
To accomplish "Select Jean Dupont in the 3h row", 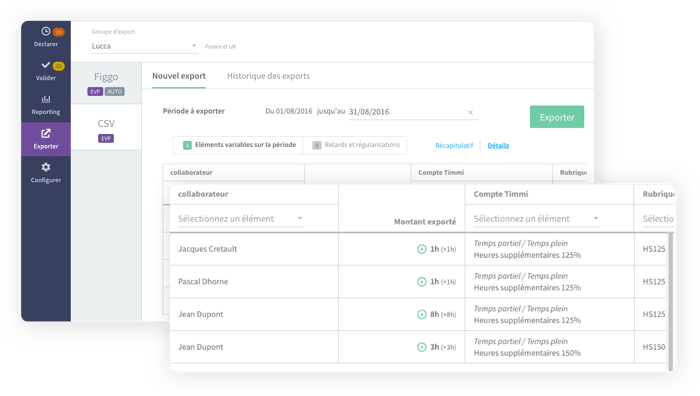I will [200, 347].
